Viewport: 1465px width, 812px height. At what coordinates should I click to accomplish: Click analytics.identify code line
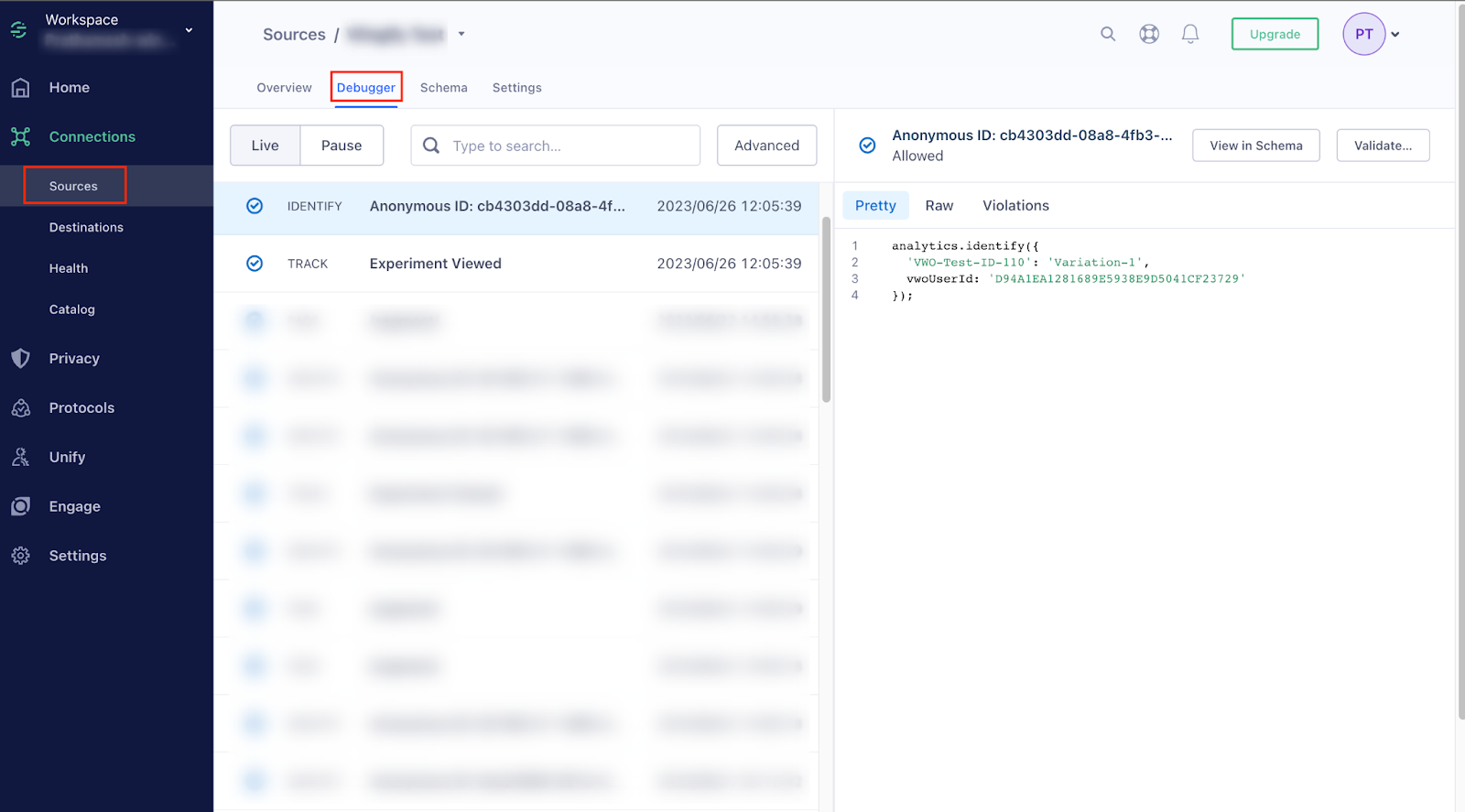965,245
